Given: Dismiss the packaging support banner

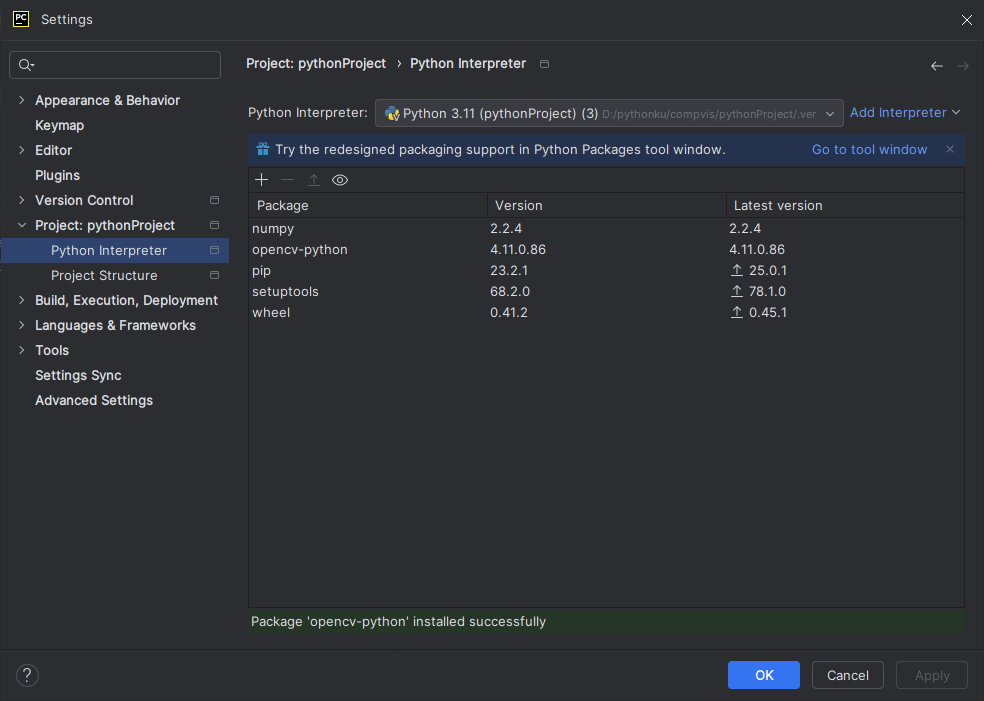Looking at the screenshot, I should coord(950,149).
